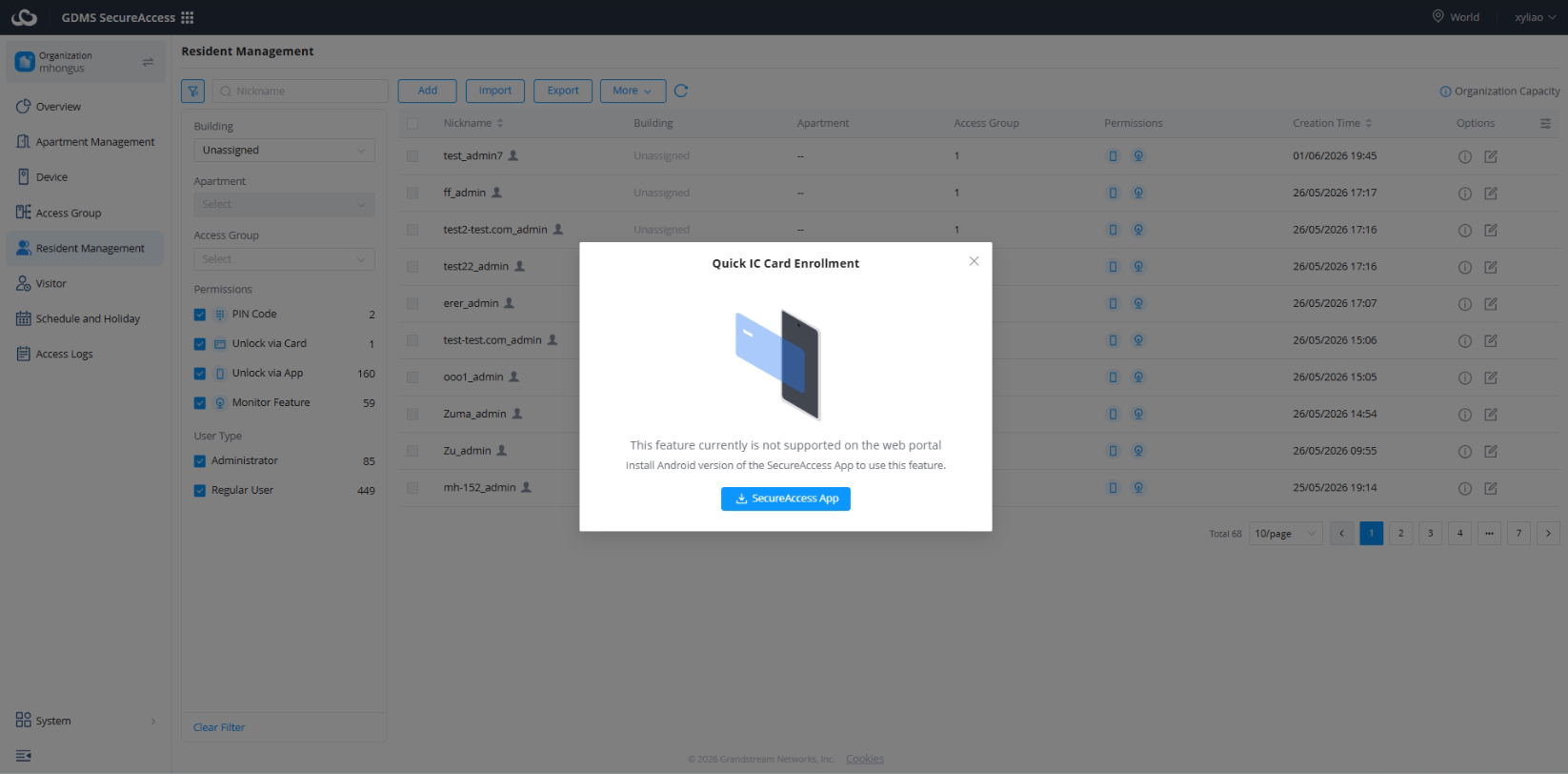1568x774 pixels.
Task: Open the table column settings icon
Action: tap(1545, 123)
